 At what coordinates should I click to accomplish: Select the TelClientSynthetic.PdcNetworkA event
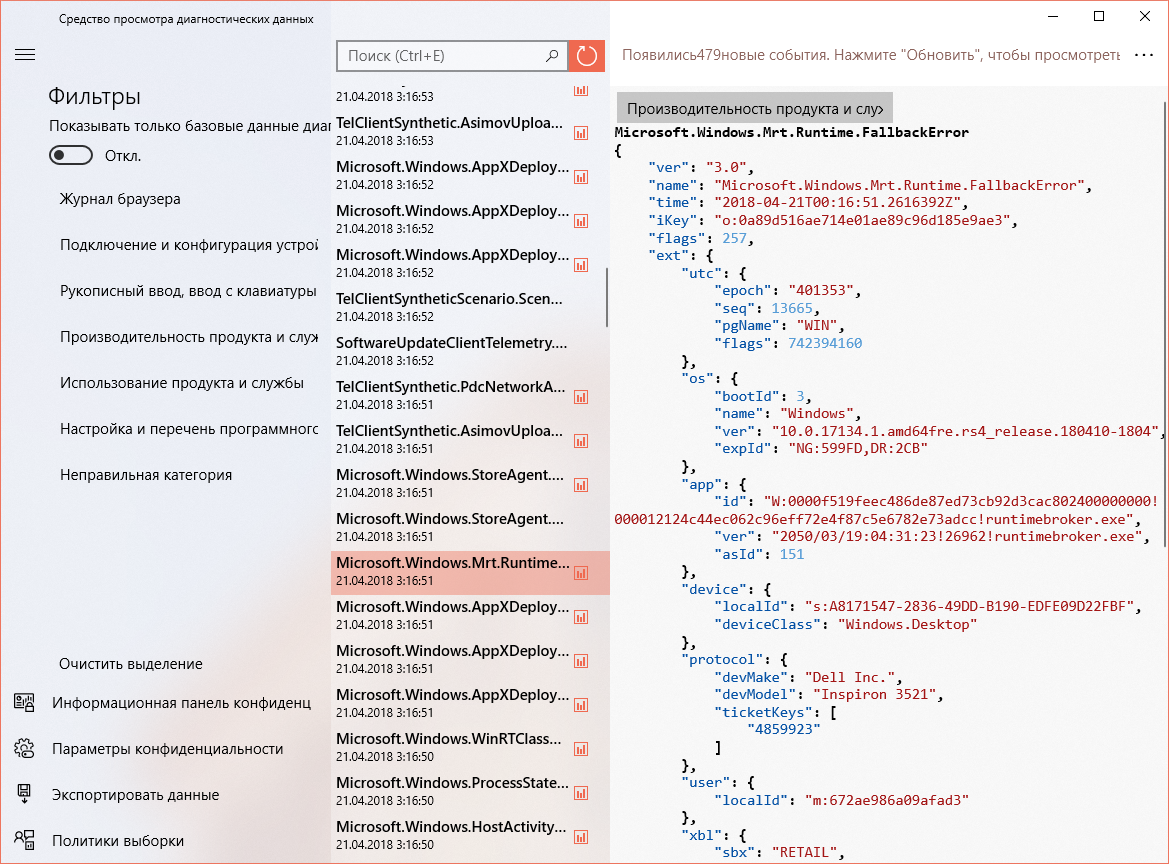tap(470, 394)
